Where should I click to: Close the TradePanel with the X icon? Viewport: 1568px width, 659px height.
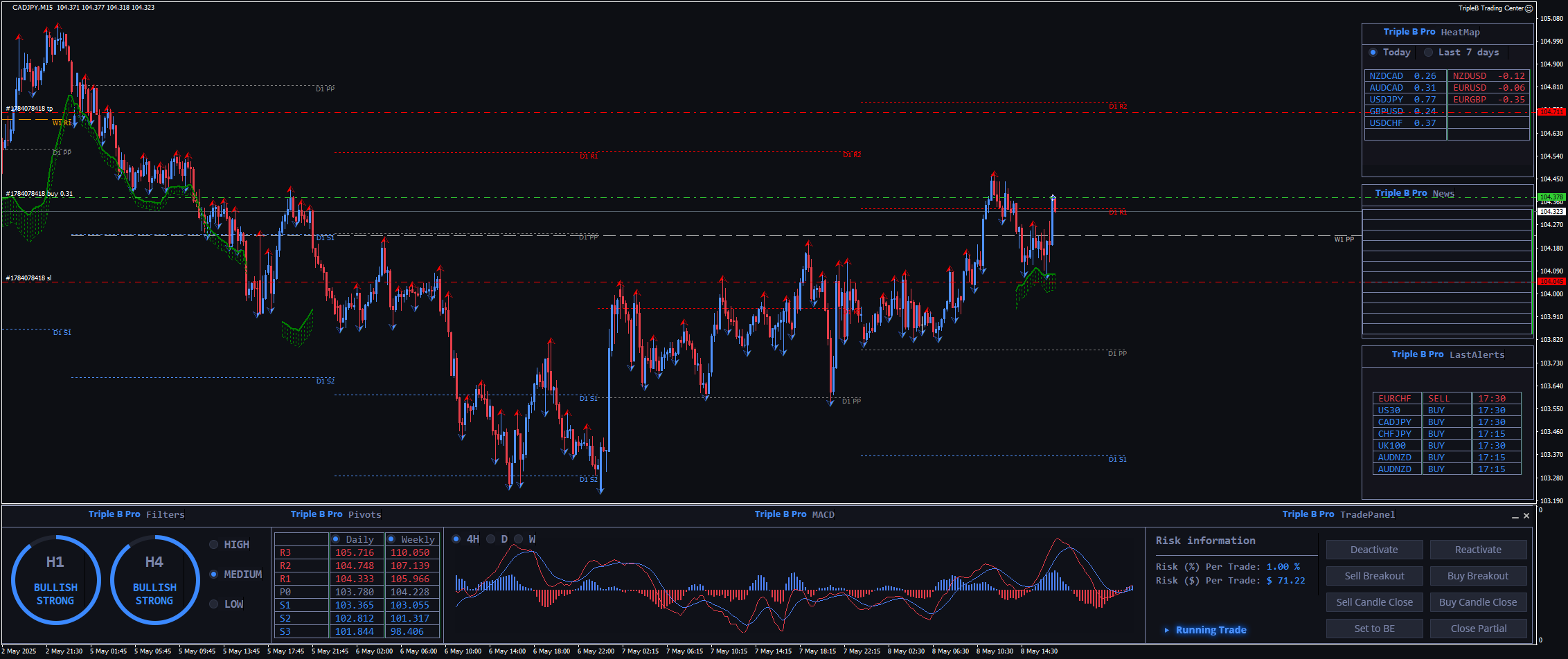pos(1526,516)
